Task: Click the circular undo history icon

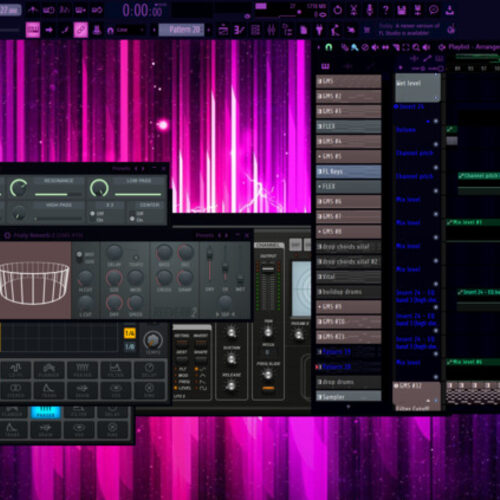Action: pos(337,10)
